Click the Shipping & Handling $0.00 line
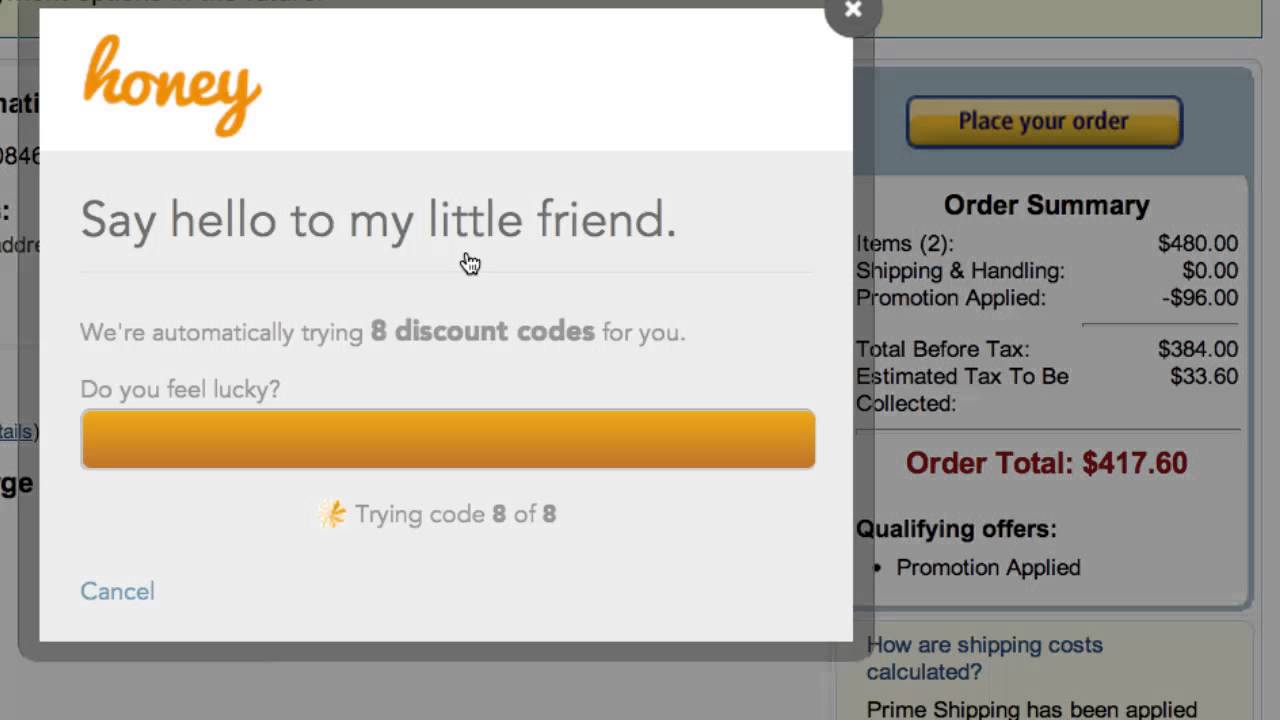1280x720 pixels. (1046, 271)
